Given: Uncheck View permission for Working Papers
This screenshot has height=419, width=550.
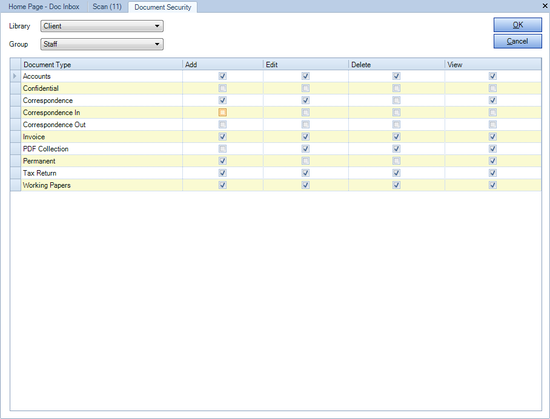Looking at the screenshot, I should pos(493,185).
